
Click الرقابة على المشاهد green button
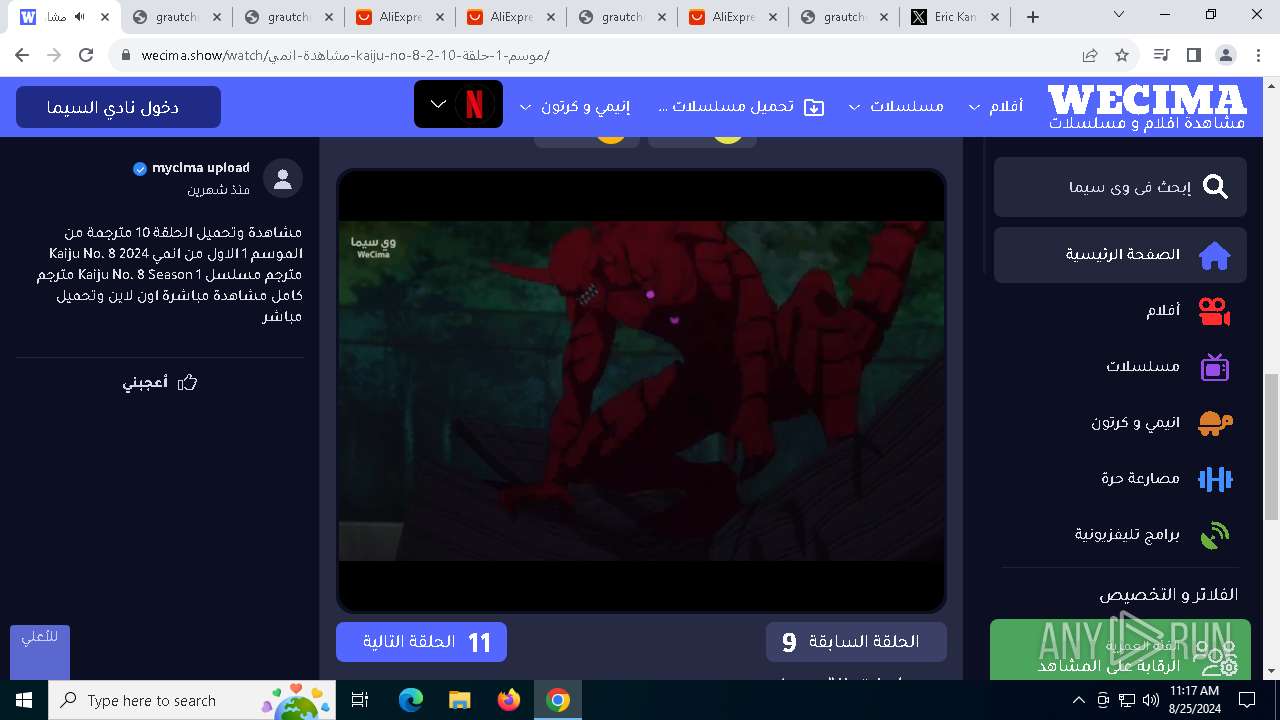tap(1120, 651)
